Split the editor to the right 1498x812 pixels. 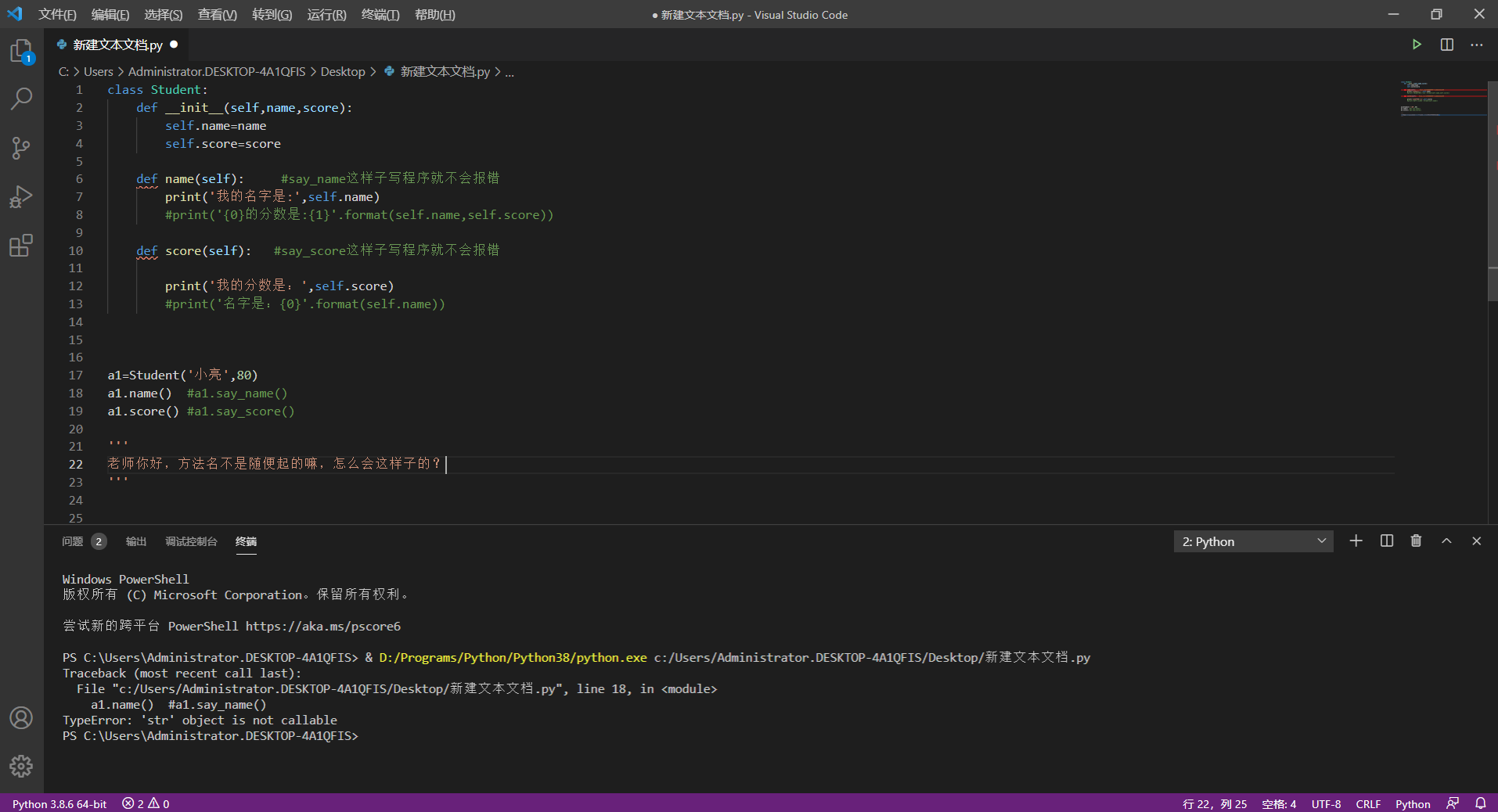[1447, 45]
